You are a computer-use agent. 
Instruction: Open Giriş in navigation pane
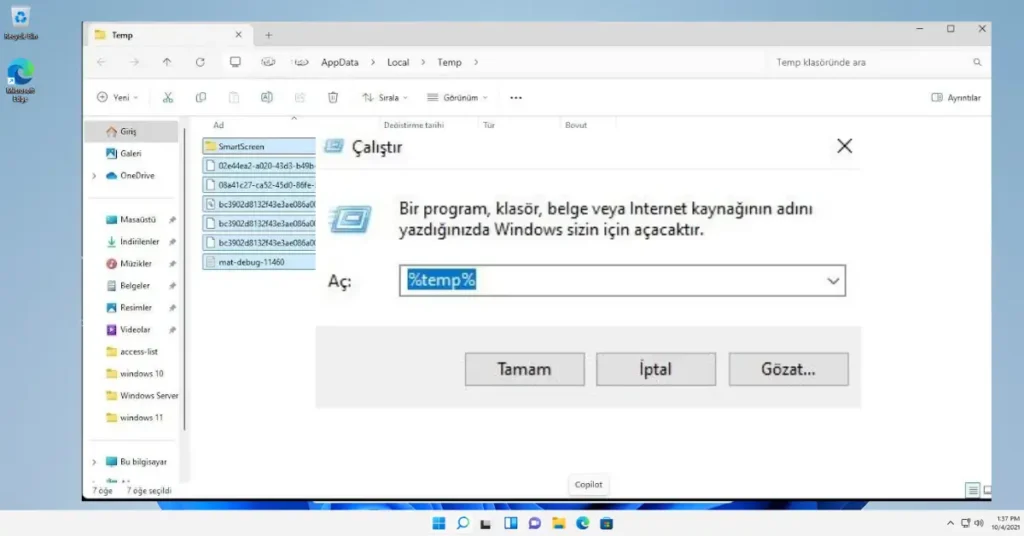click(x=132, y=131)
